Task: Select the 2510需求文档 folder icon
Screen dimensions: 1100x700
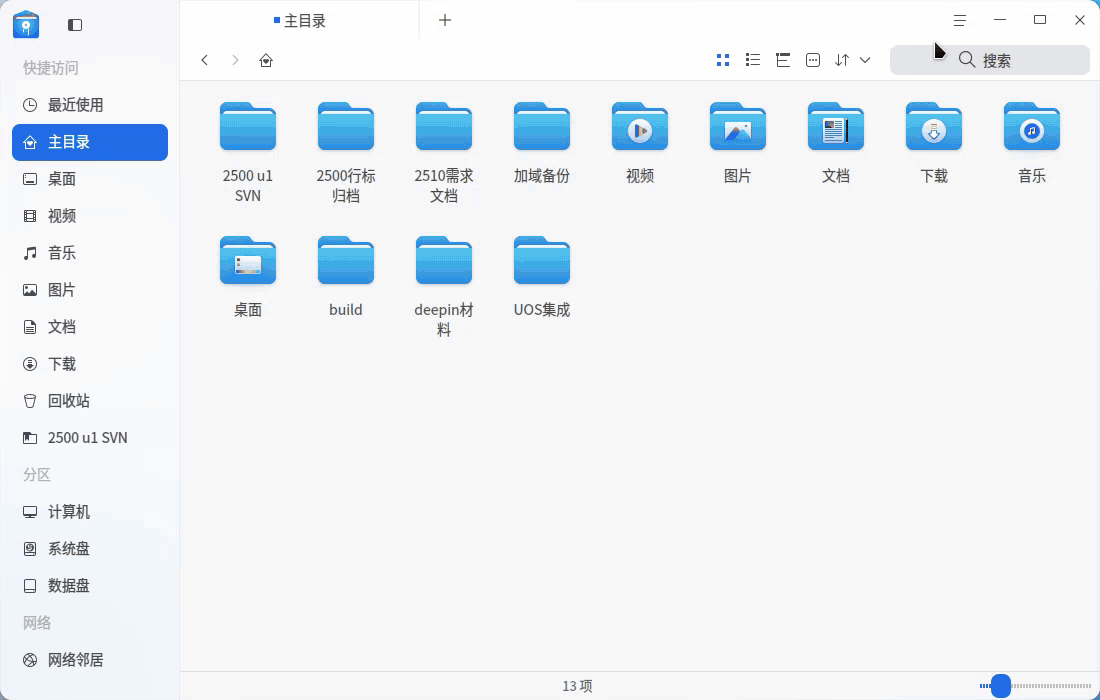Action: click(x=444, y=127)
